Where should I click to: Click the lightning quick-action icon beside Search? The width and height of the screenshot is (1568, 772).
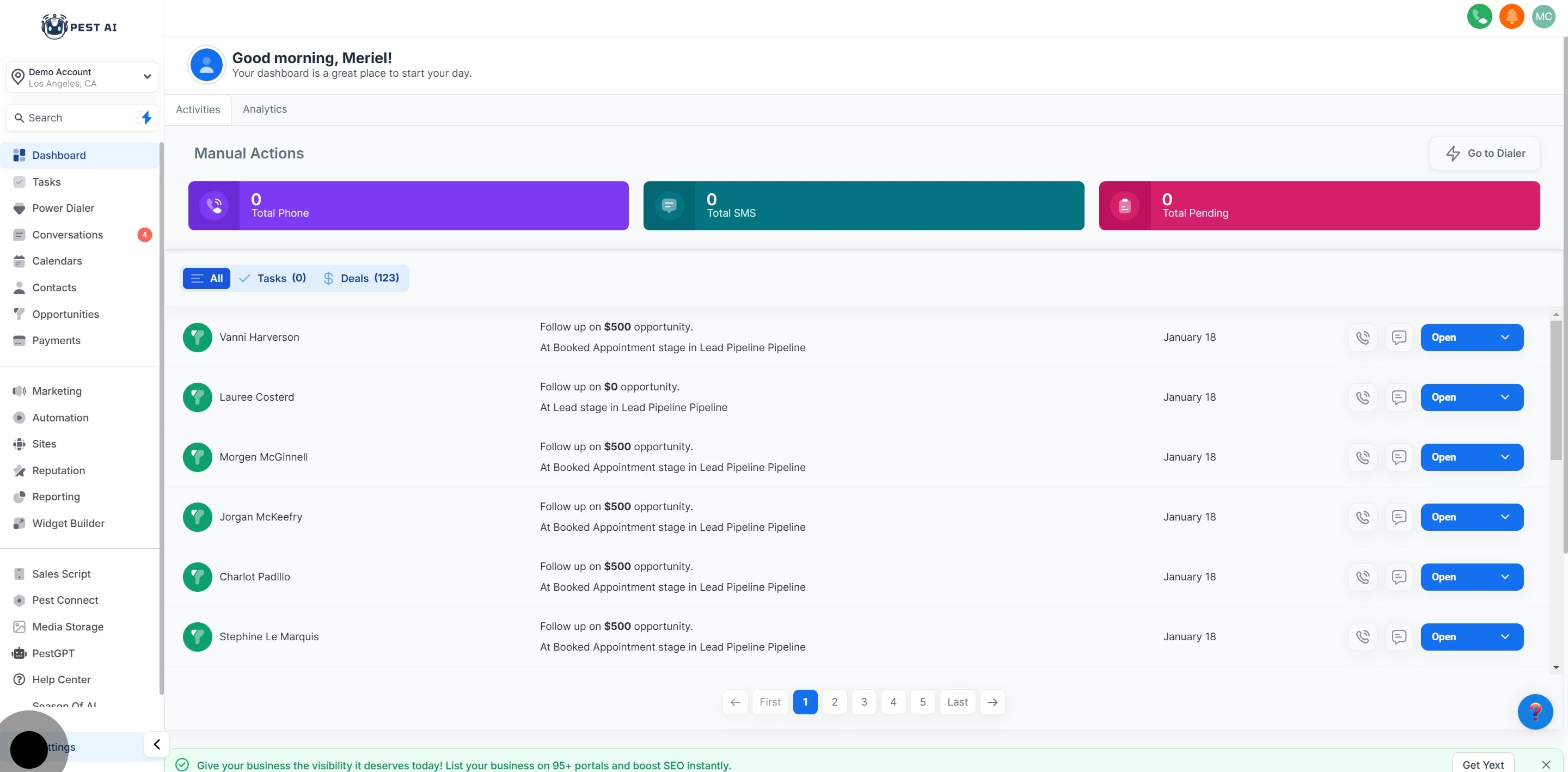click(x=146, y=118)
